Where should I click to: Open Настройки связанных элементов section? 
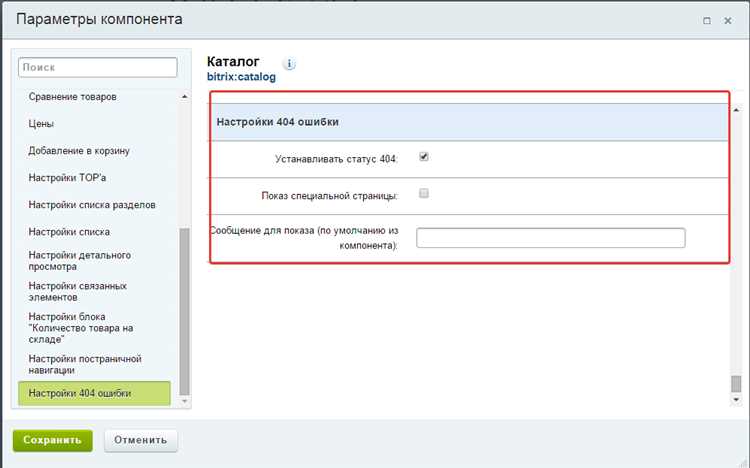click(x=77, y=291)
